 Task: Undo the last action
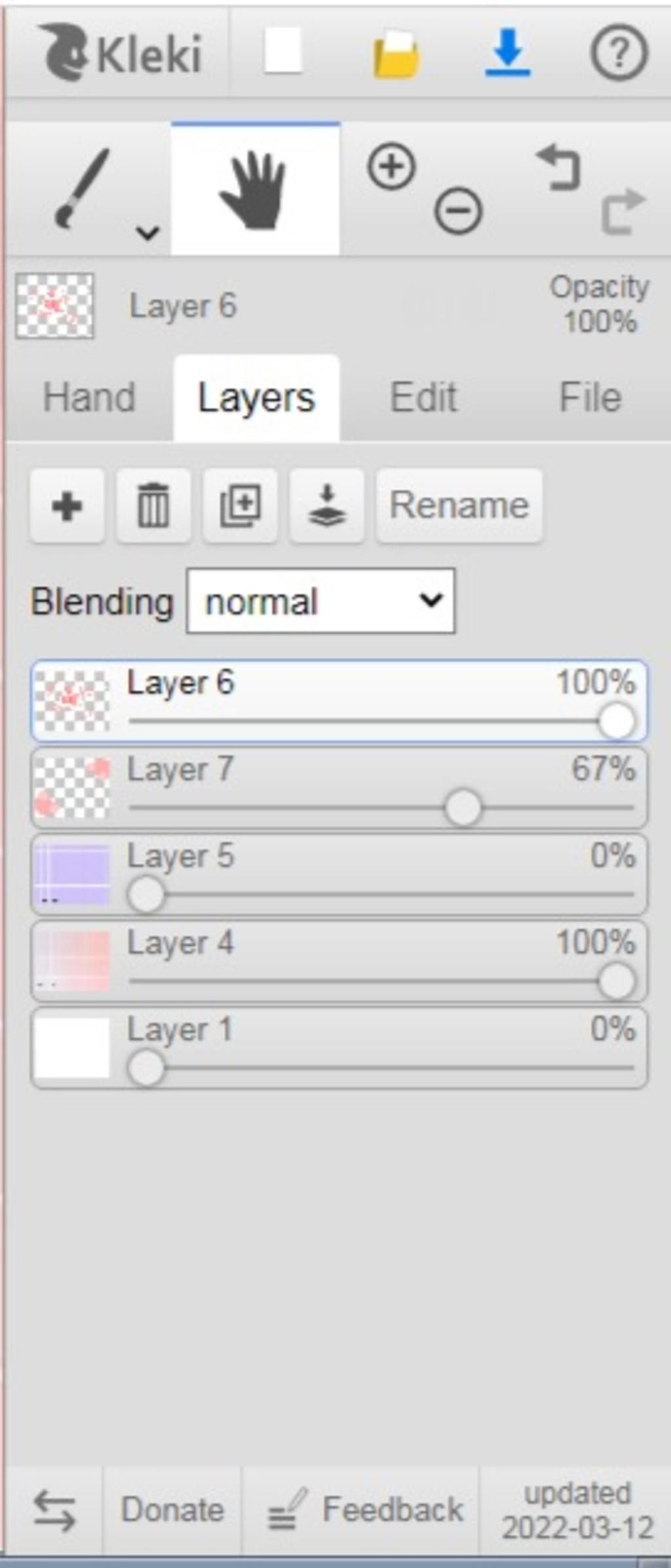[x=559, y=168]
